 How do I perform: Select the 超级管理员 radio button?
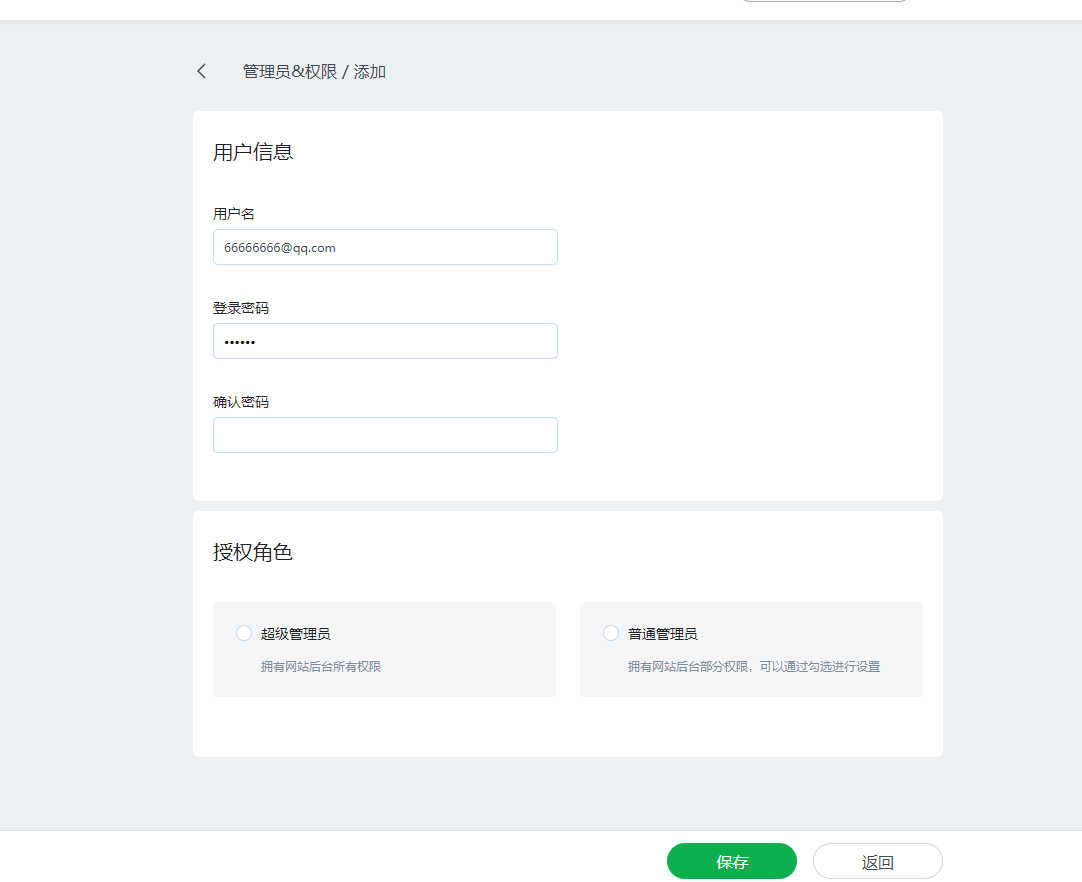(244, 633)
